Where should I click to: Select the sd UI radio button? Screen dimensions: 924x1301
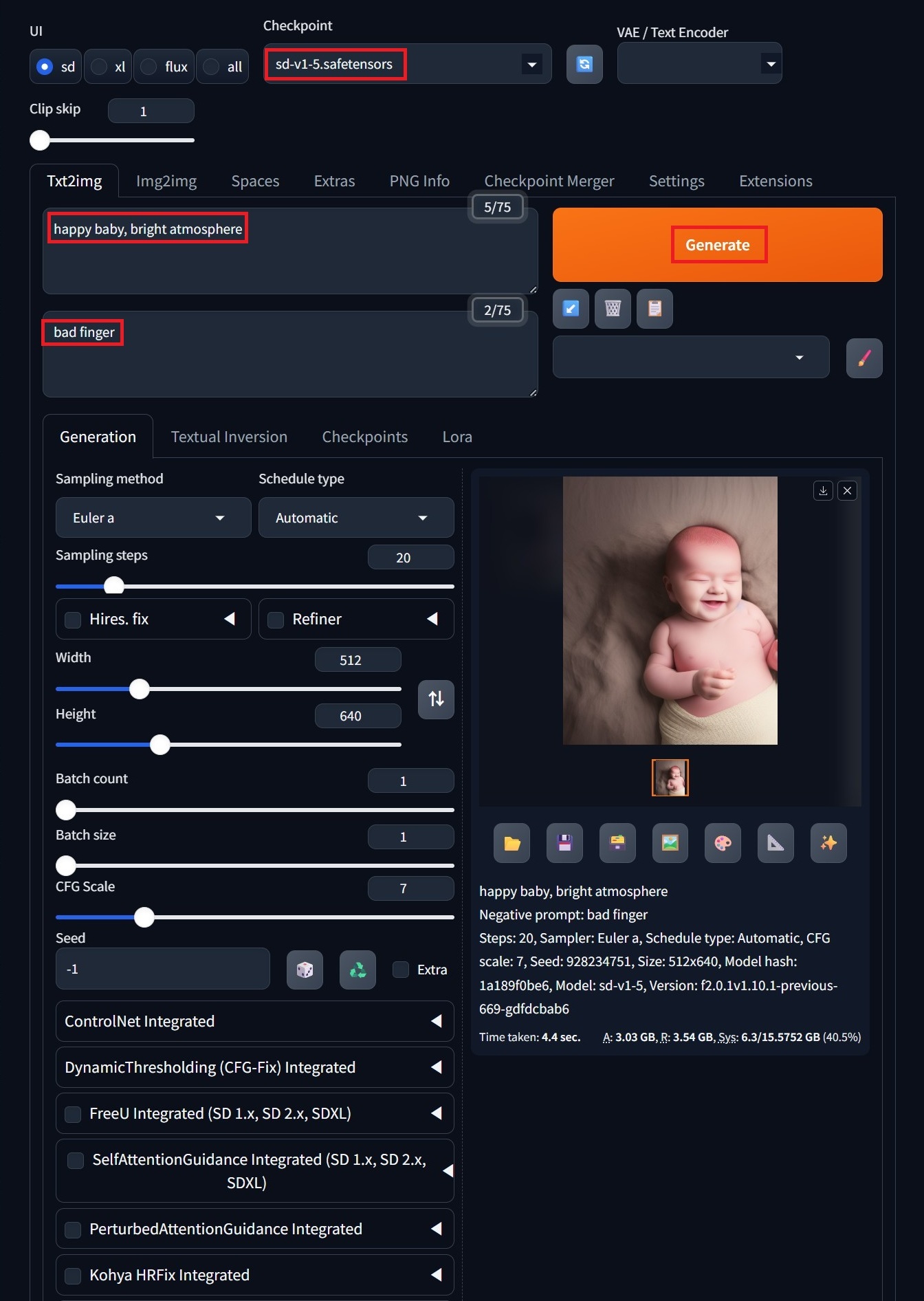pos(45,67)
